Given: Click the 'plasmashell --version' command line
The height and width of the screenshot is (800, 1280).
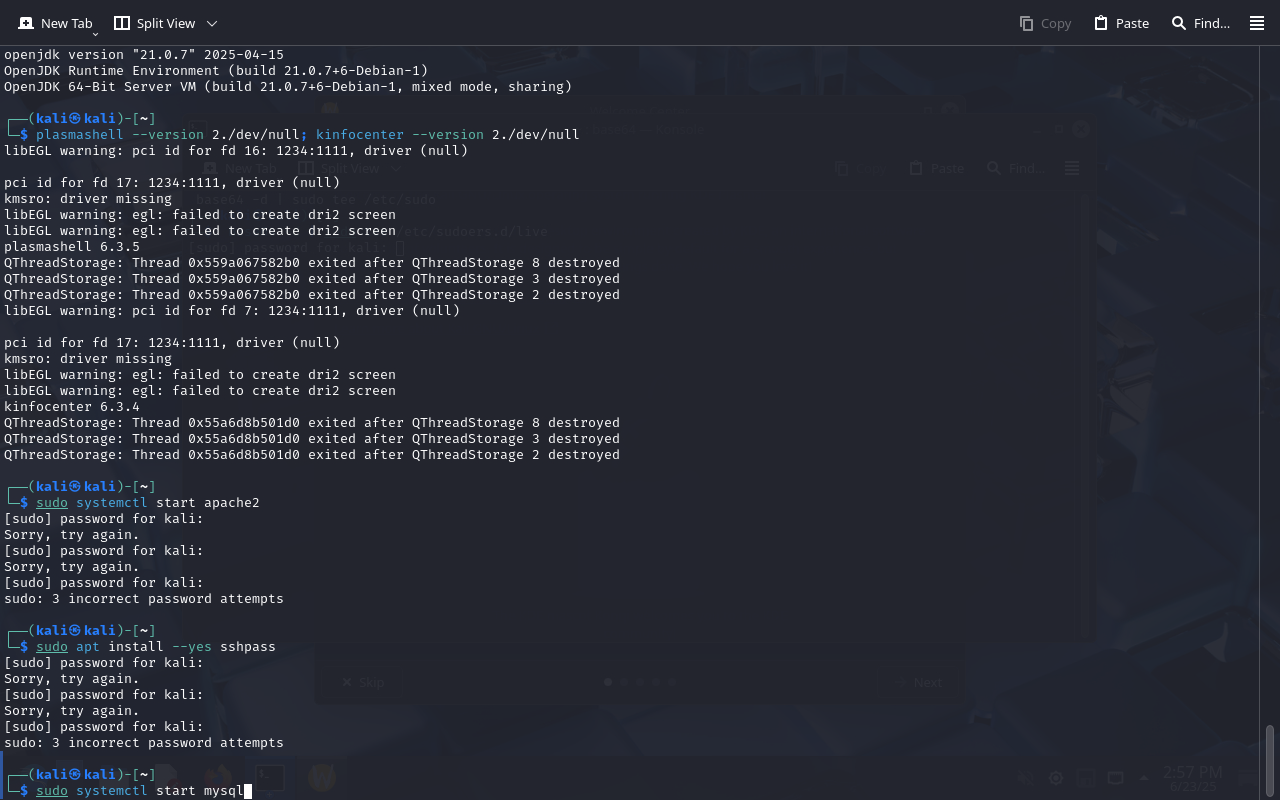Looking at the screenshot, I should click(x=308, y=135).
